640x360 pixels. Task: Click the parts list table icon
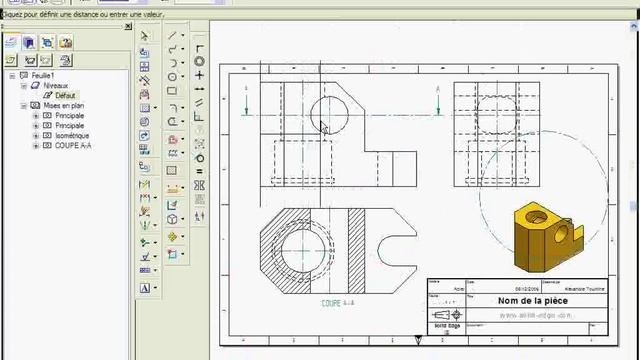(x=144, y=149)
